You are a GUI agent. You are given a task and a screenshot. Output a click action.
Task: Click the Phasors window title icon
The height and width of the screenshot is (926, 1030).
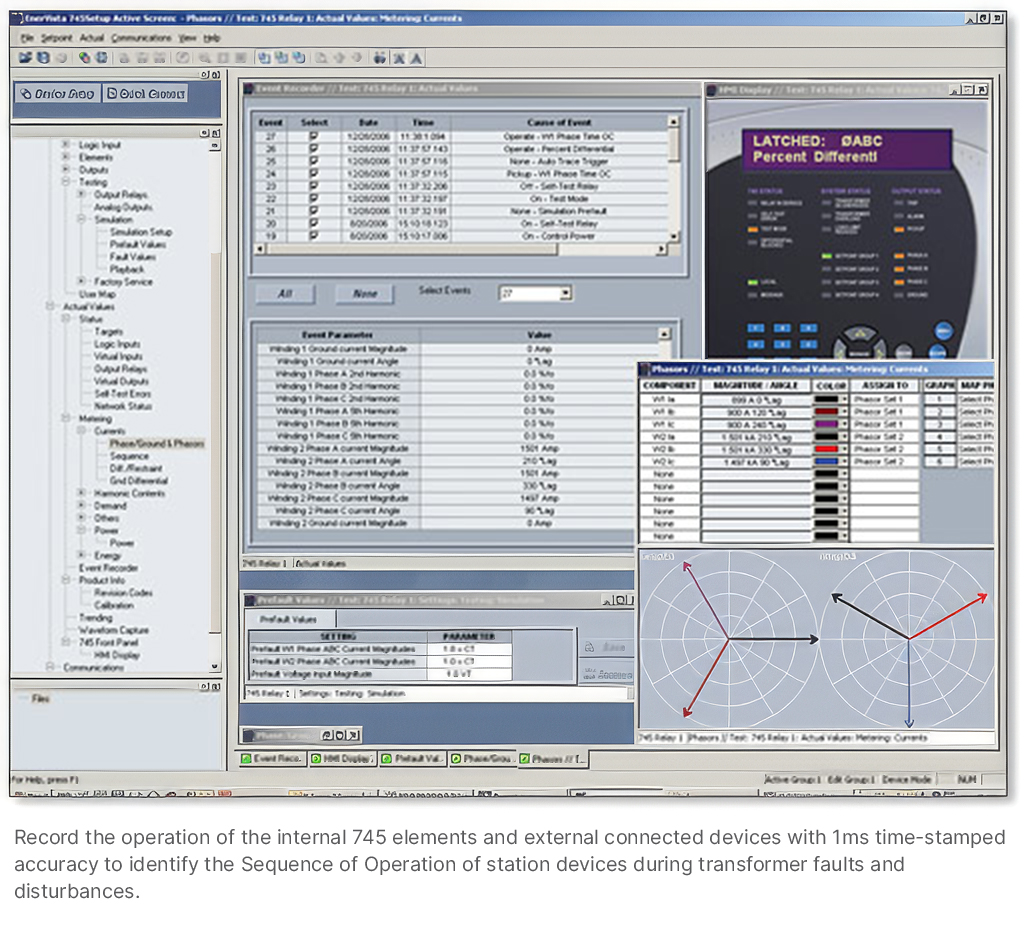point(645,369)
